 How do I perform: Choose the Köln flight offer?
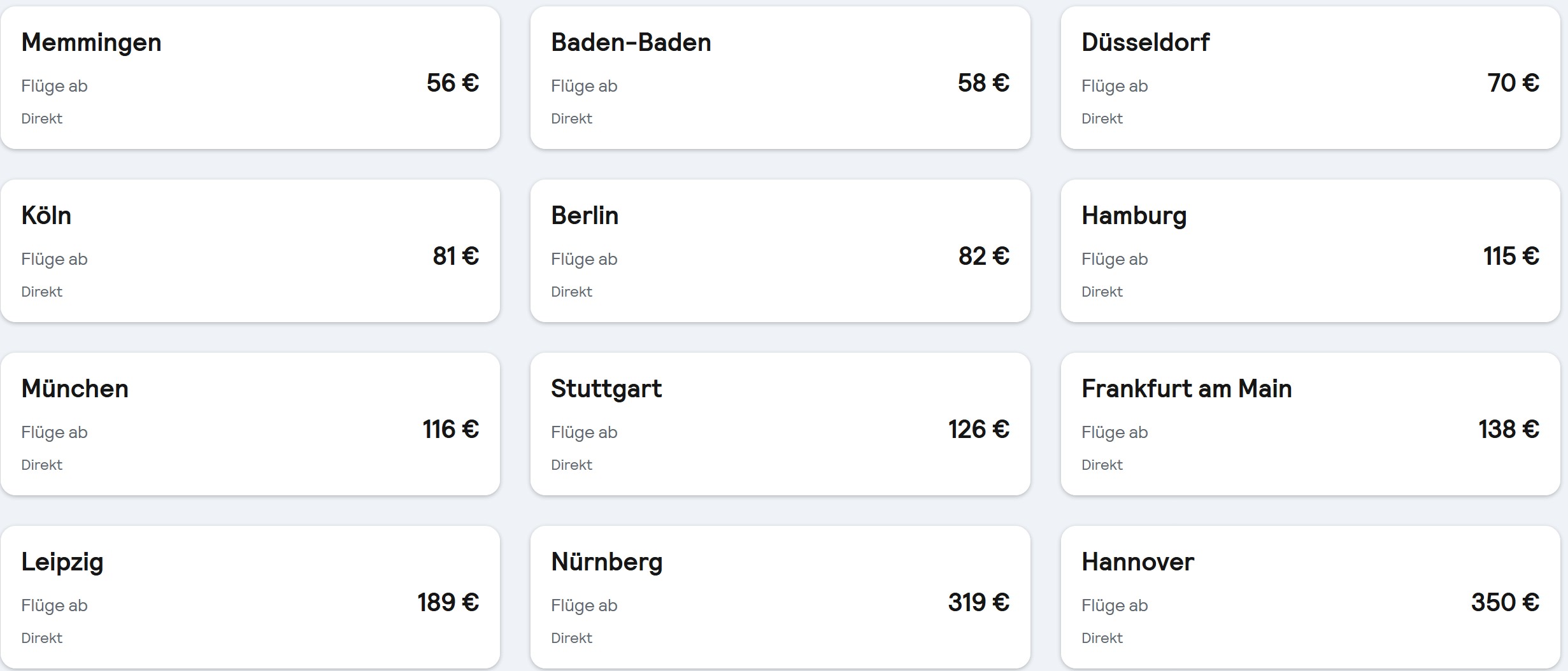(250, 251)
